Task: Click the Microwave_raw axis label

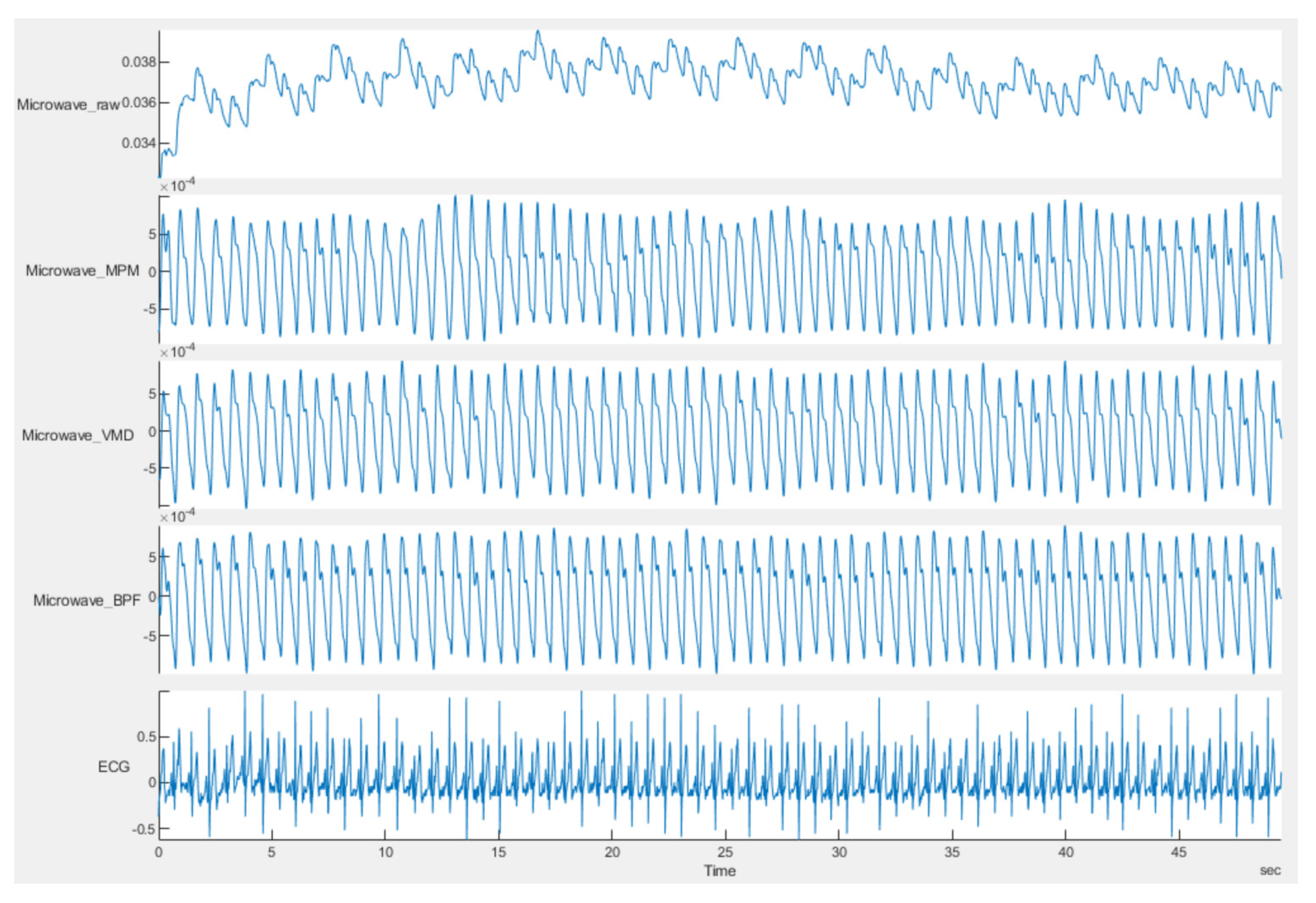Action: (x=68, y=105)
